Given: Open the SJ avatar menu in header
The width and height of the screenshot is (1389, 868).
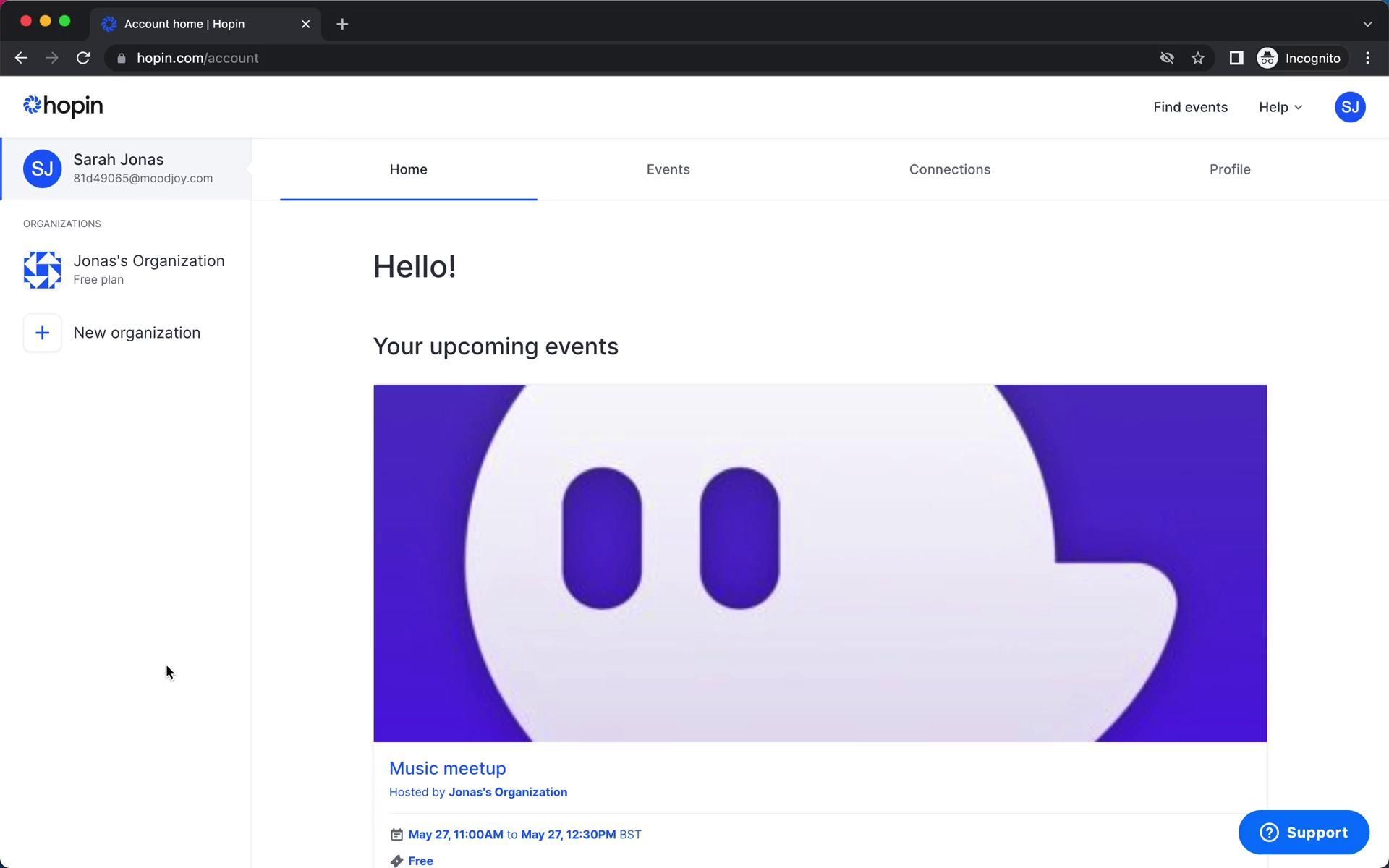Looking at the screenshot, I should [1349, 107].
